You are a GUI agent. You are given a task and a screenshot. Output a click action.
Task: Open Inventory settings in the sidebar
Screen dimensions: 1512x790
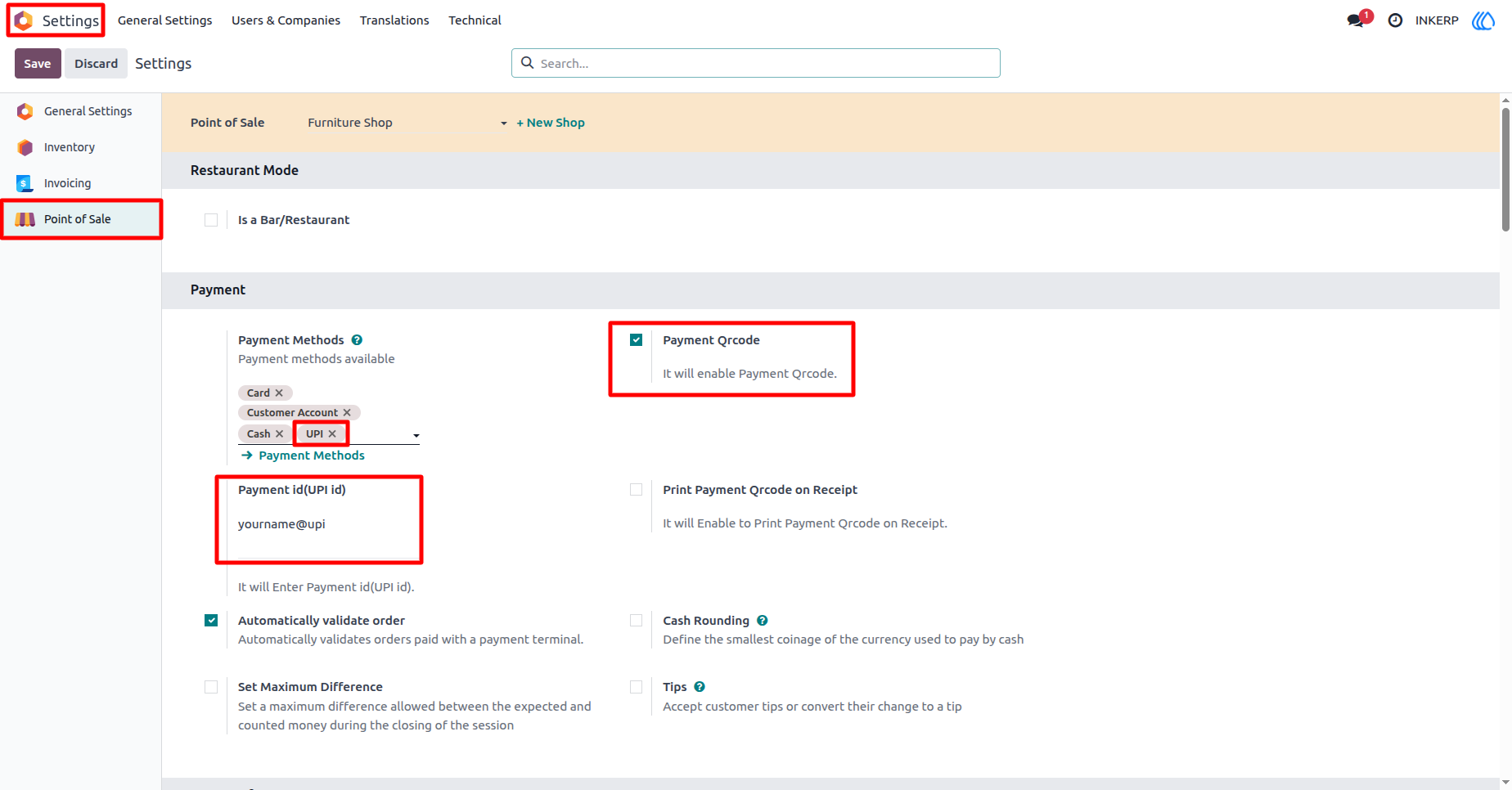click(80, 147)
